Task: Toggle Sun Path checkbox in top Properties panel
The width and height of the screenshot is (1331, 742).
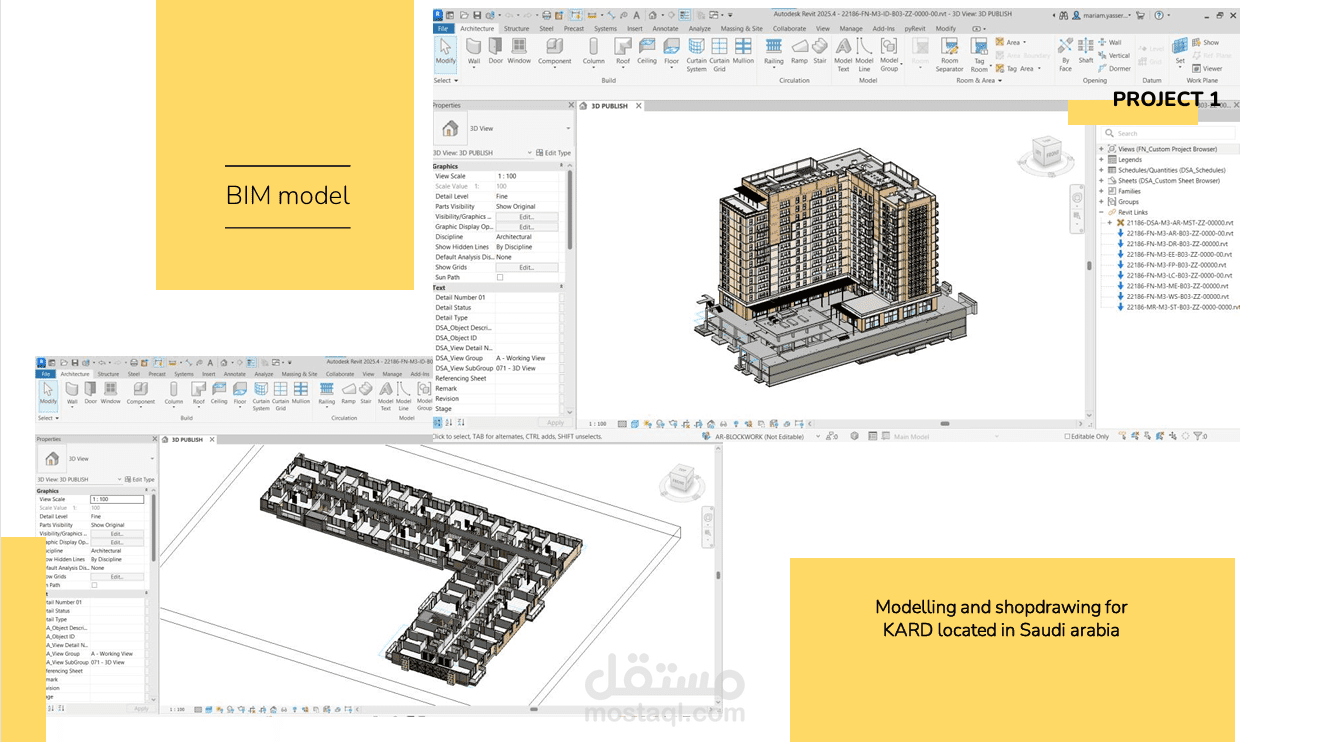Action: pos(500,277)
